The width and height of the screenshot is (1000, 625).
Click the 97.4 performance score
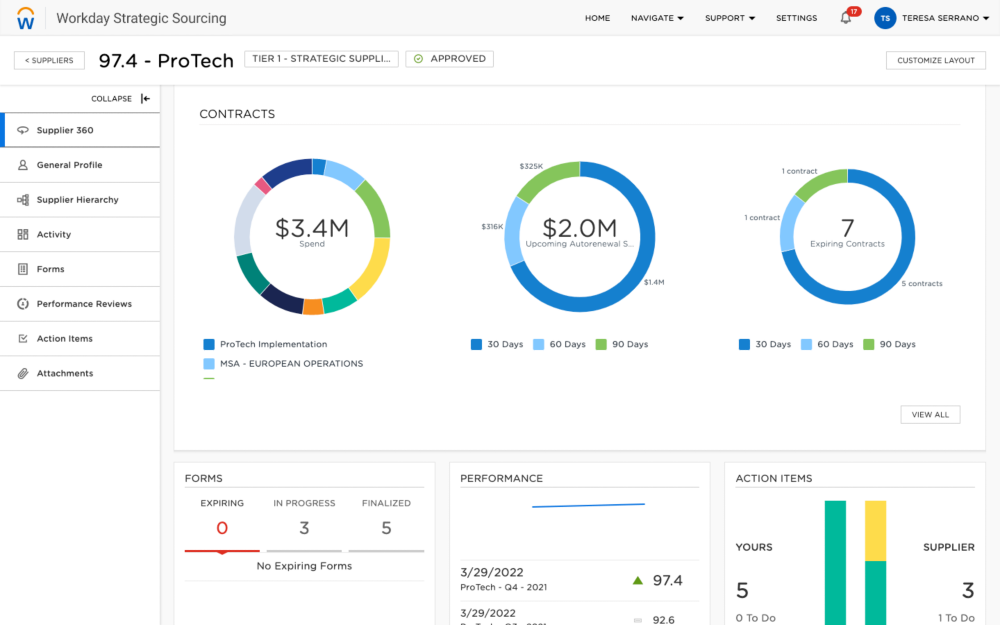tap(667, 580)
